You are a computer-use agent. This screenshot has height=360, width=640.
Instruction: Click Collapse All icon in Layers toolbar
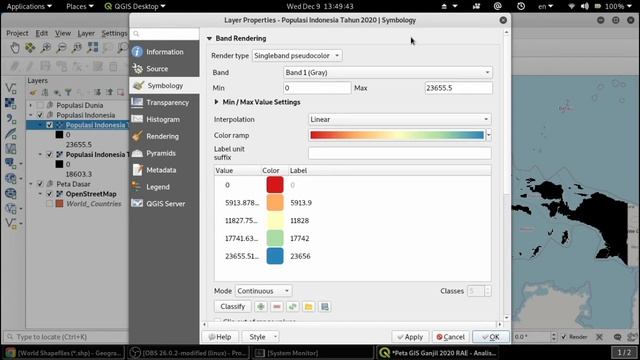pyautogui.click(x=109, y=93)
